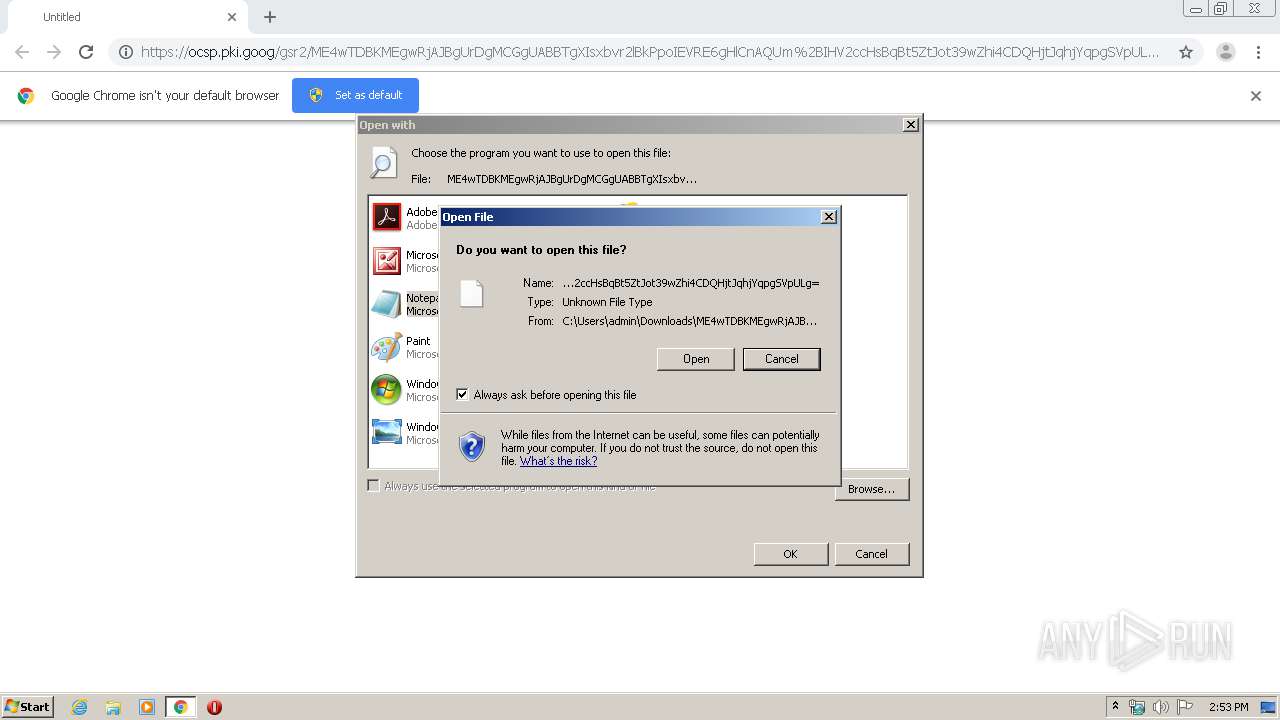This screenshot has height=720, width=1280.
Task: Uncheck Always ask before opening this file
Action: point(462,395)
